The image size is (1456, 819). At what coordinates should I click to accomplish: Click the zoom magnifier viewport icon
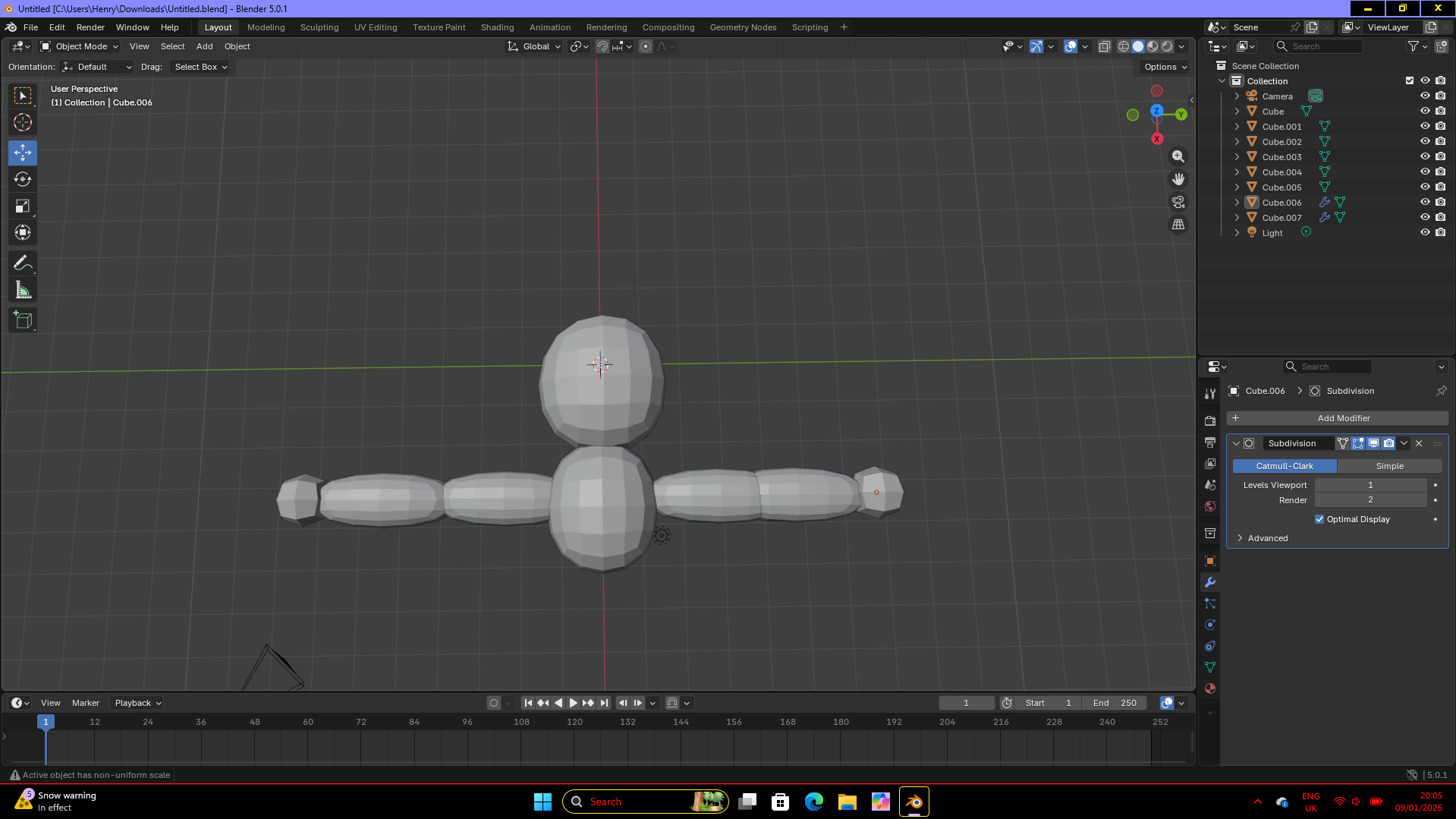point(1178,156)
